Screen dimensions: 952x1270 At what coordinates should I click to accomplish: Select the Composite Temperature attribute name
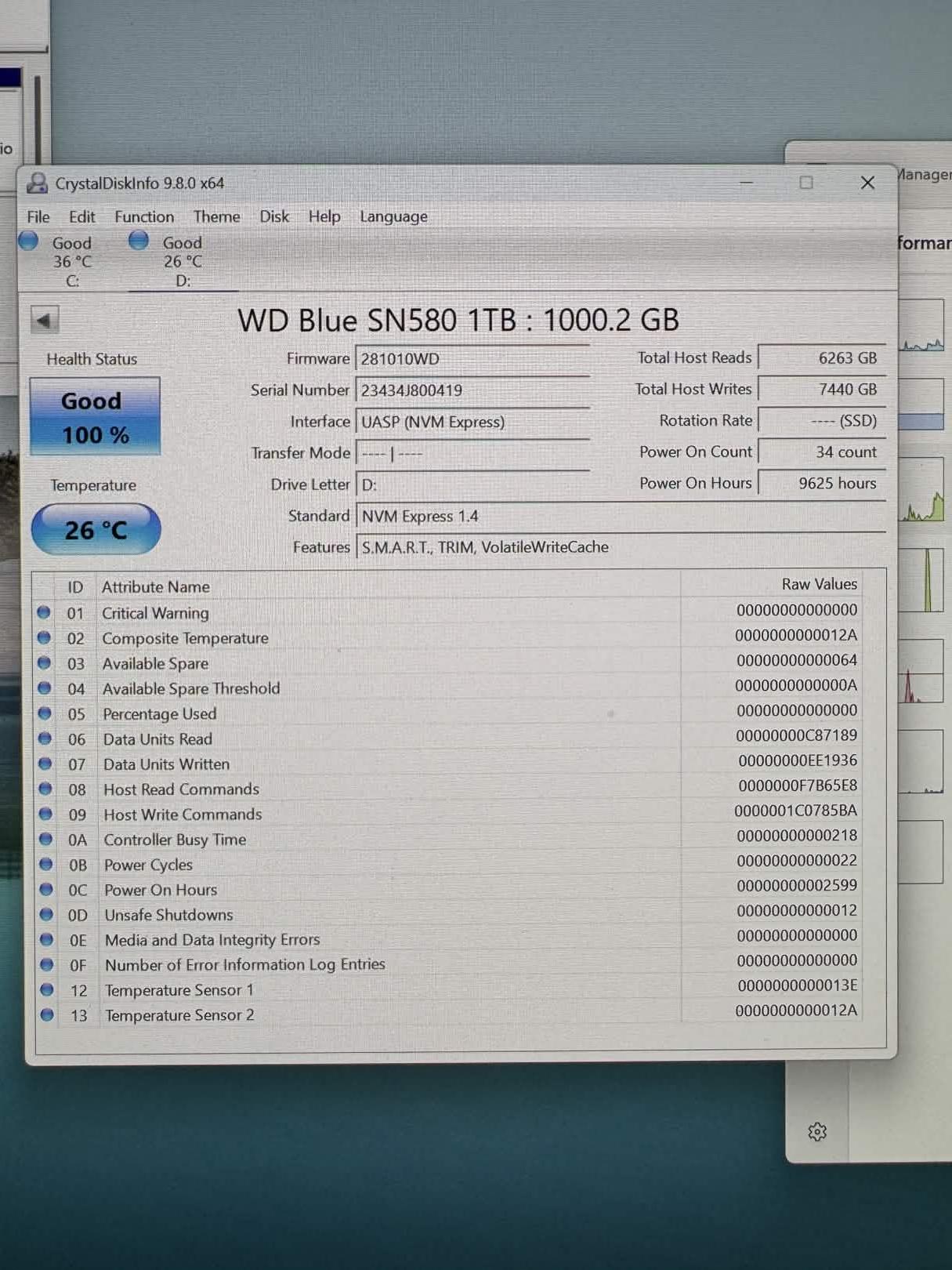coord(185,638)
